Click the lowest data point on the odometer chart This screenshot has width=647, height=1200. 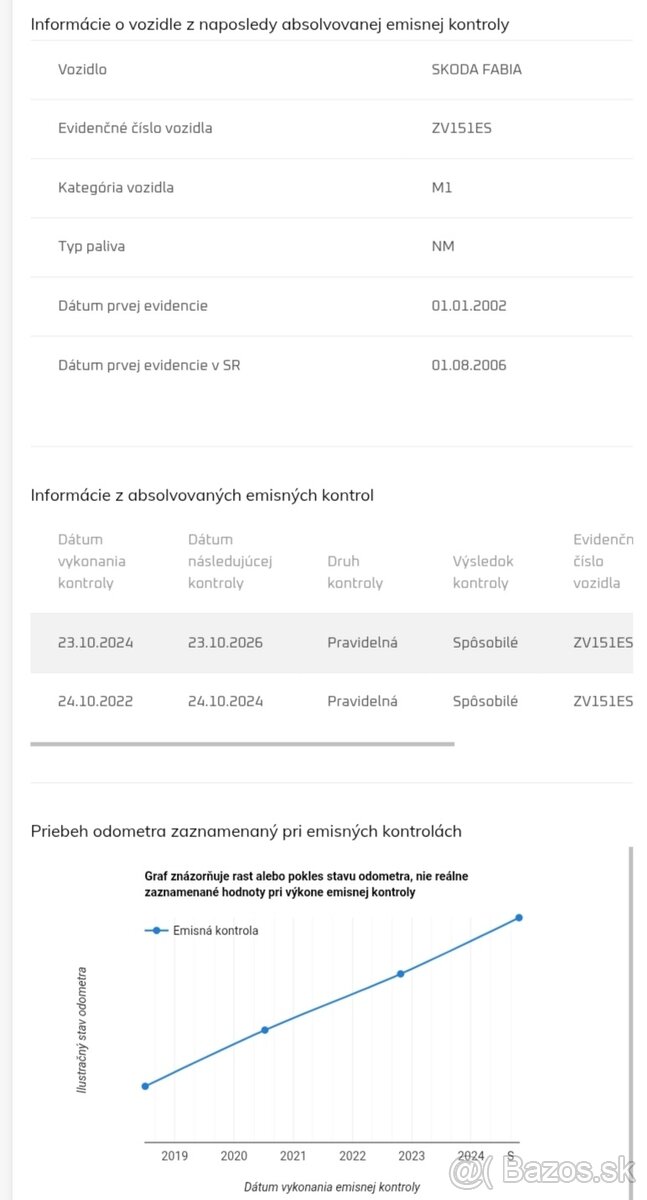tap(145, 1085)
